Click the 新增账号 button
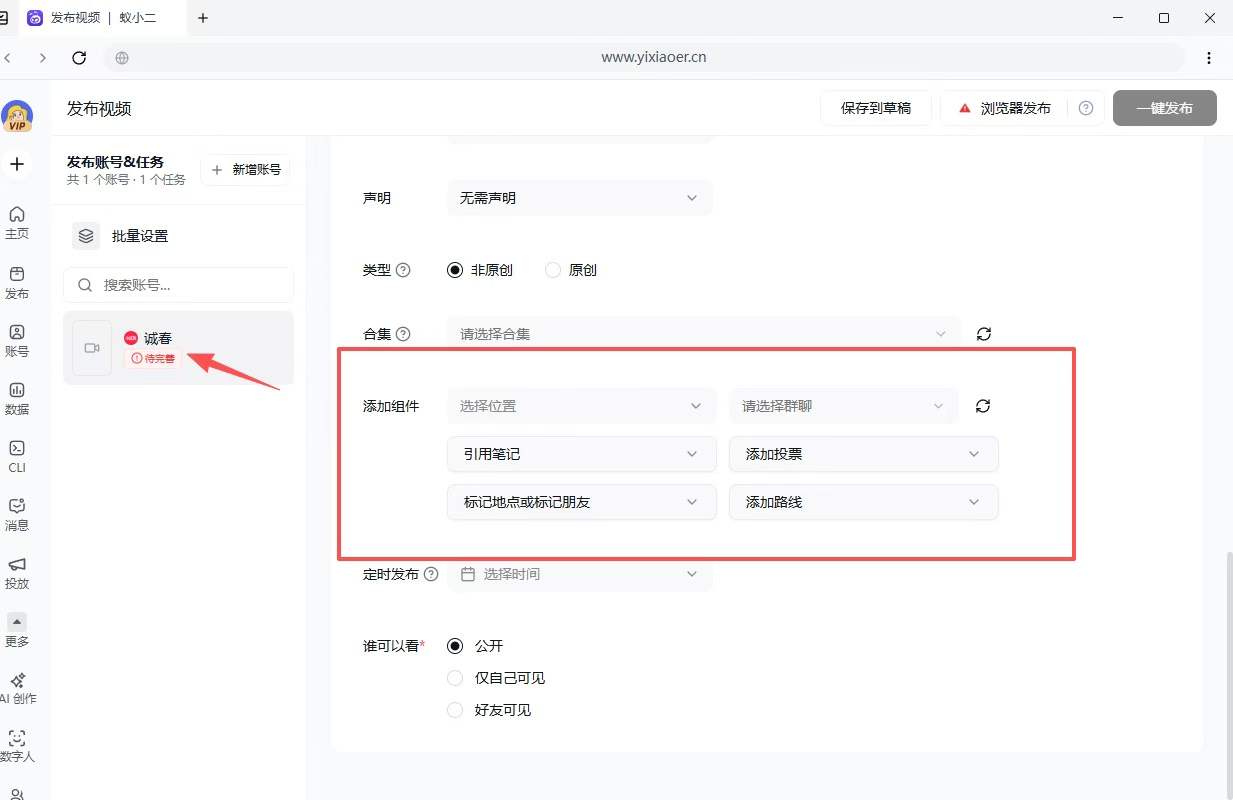 click(246, 170)
